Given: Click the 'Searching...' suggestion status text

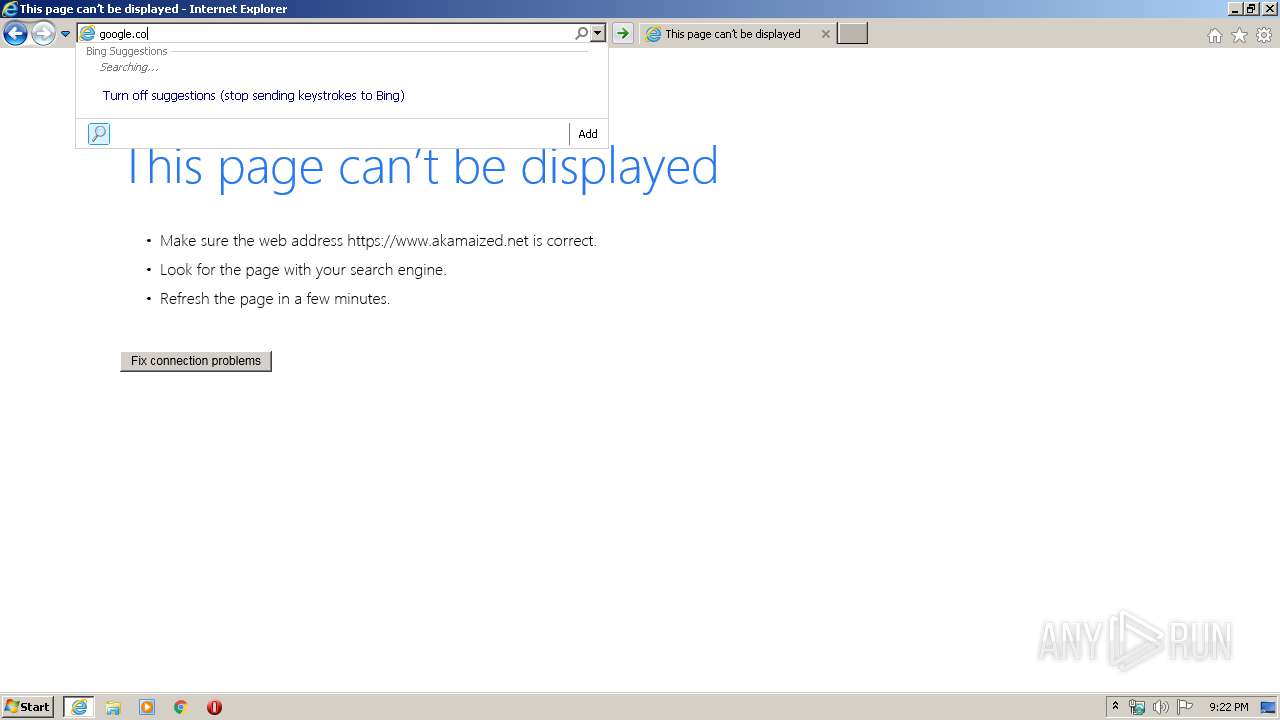Looking at the screenshot, I should [129, 67].
